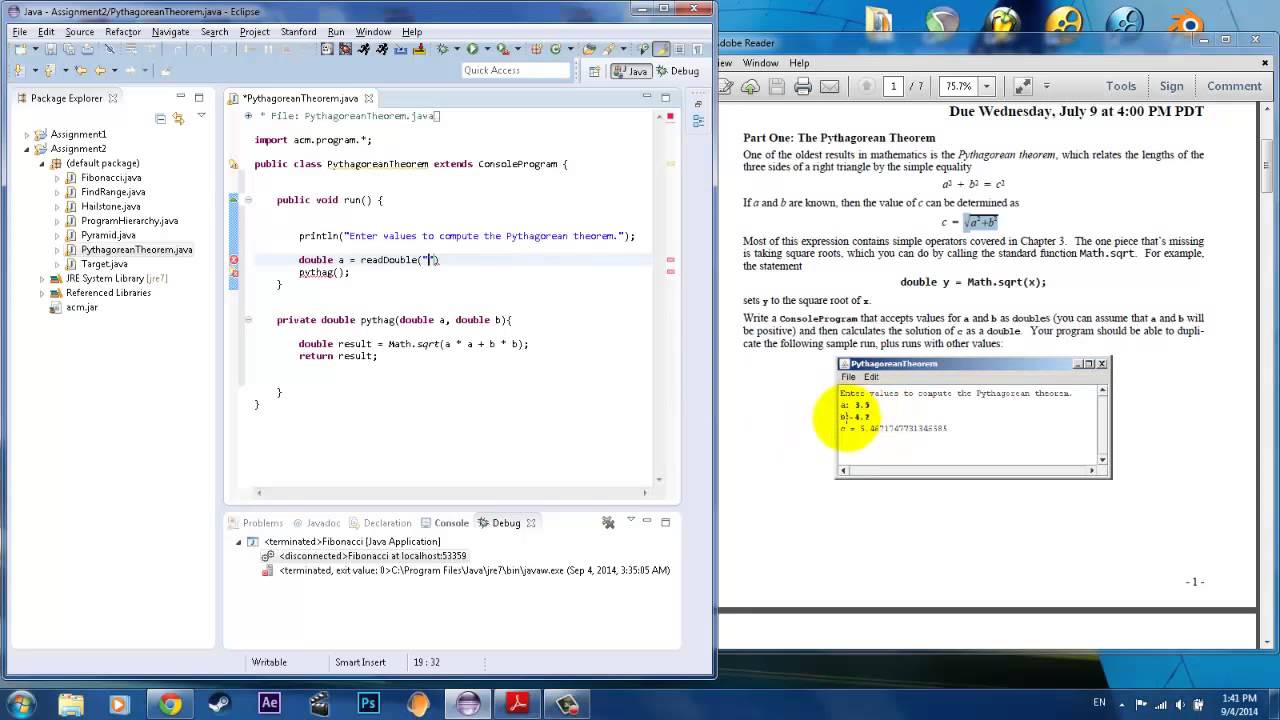The width and height of the screenshot is (1280, 720).
Task: Open Photoshop from the taskbar
Action: (x=368, y=704)
